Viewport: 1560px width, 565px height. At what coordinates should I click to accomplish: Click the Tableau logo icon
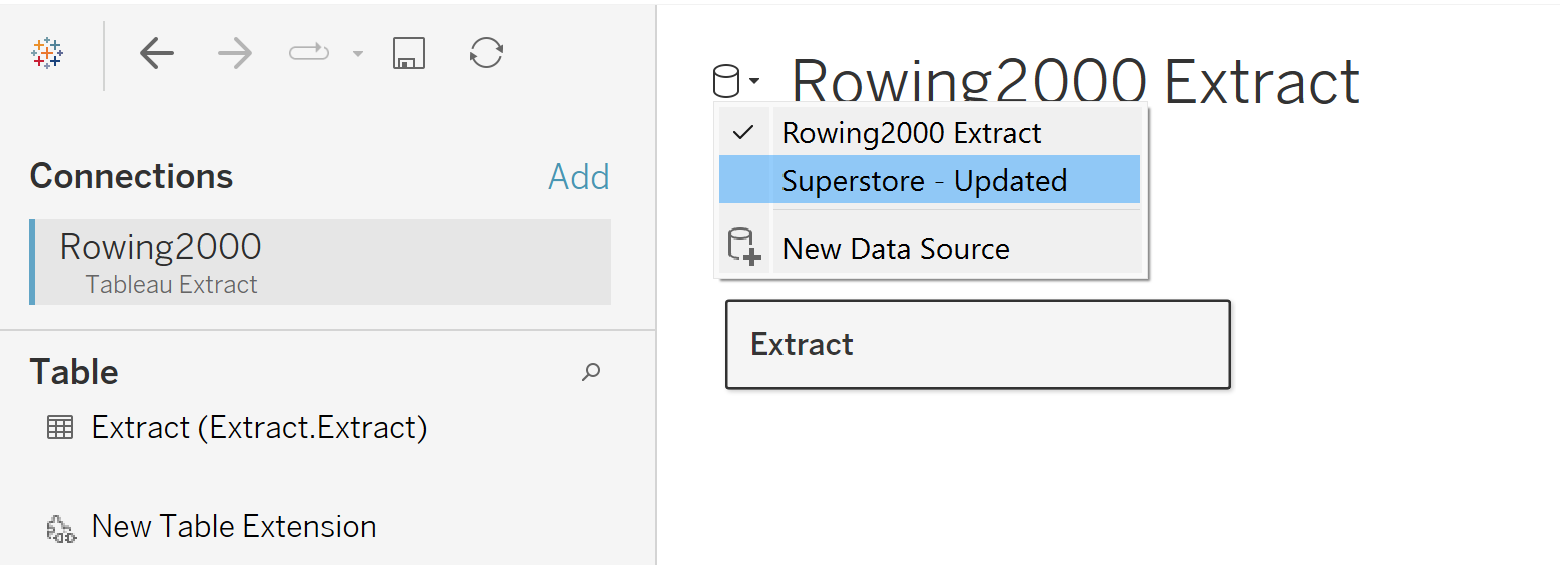pyautogui.click(x=47, y=53)
